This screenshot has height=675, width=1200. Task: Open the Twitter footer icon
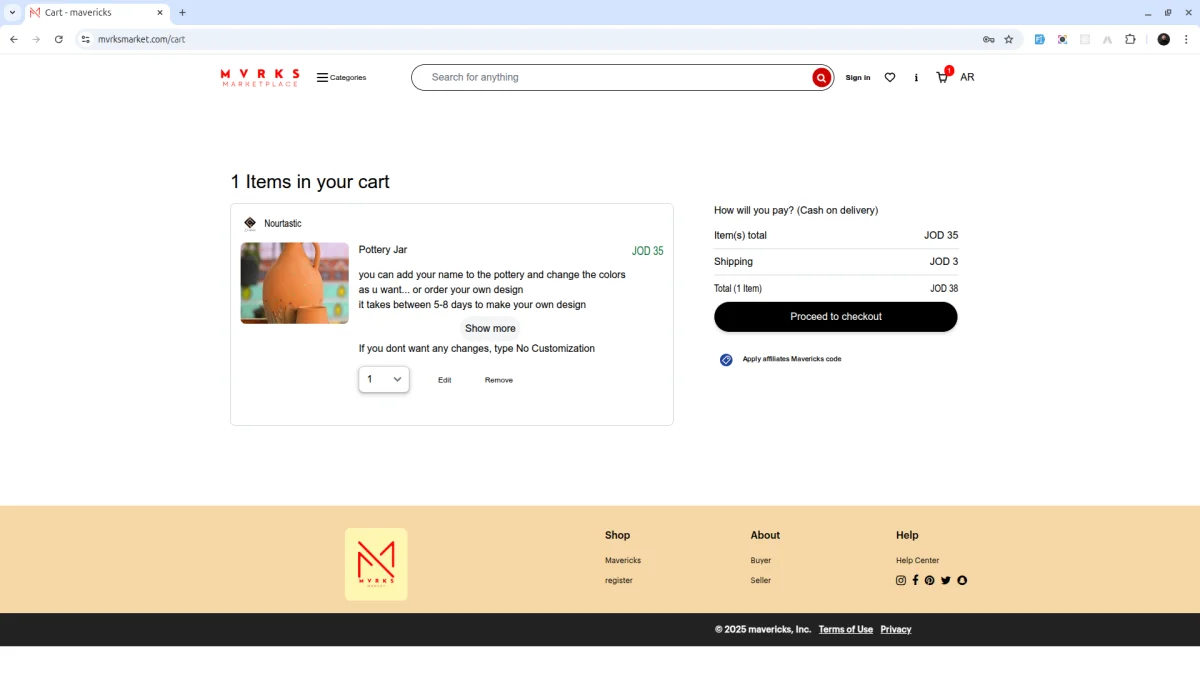[946, 580]
